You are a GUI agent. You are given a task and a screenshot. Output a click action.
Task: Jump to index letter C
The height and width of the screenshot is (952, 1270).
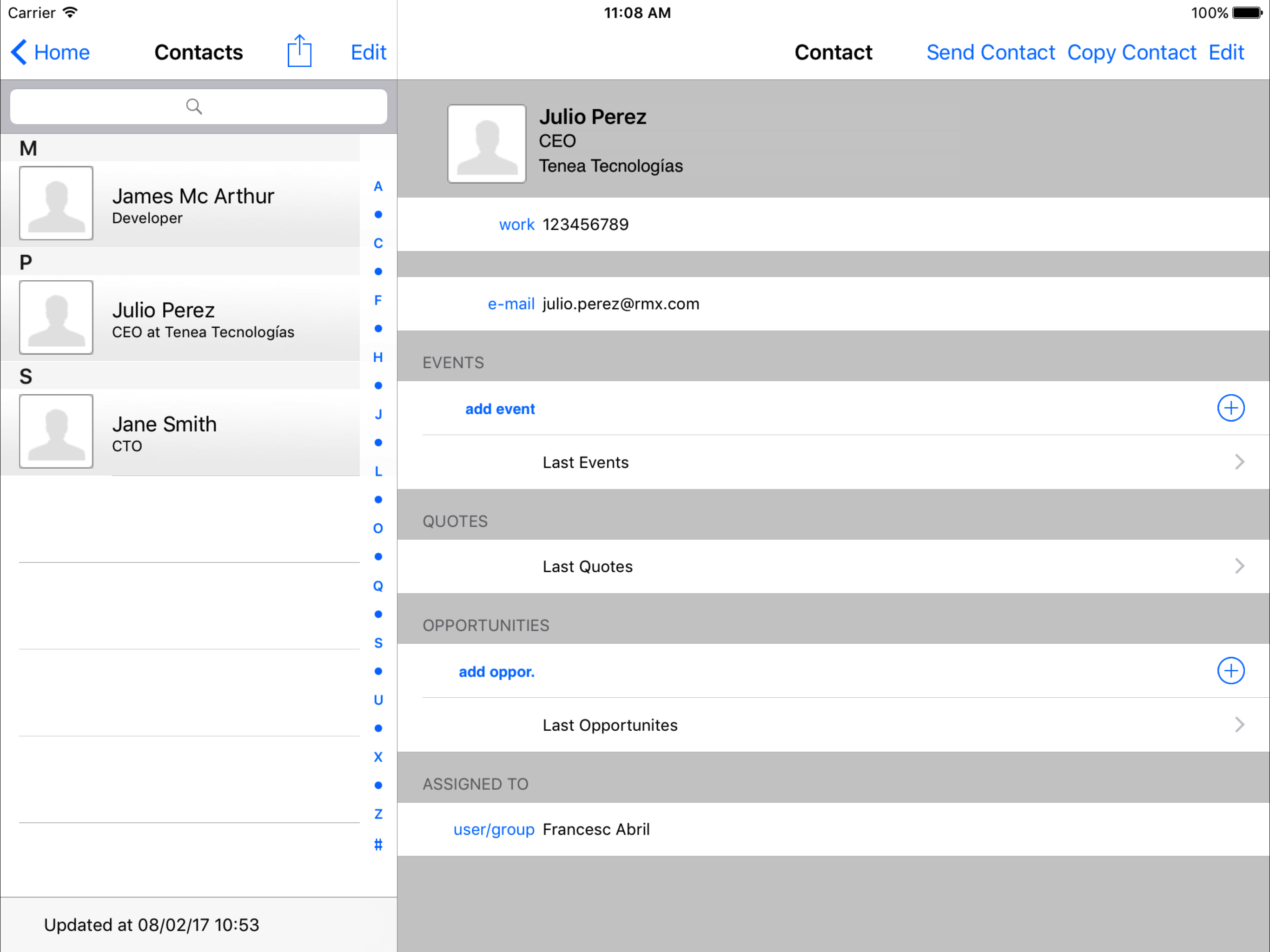378,243
